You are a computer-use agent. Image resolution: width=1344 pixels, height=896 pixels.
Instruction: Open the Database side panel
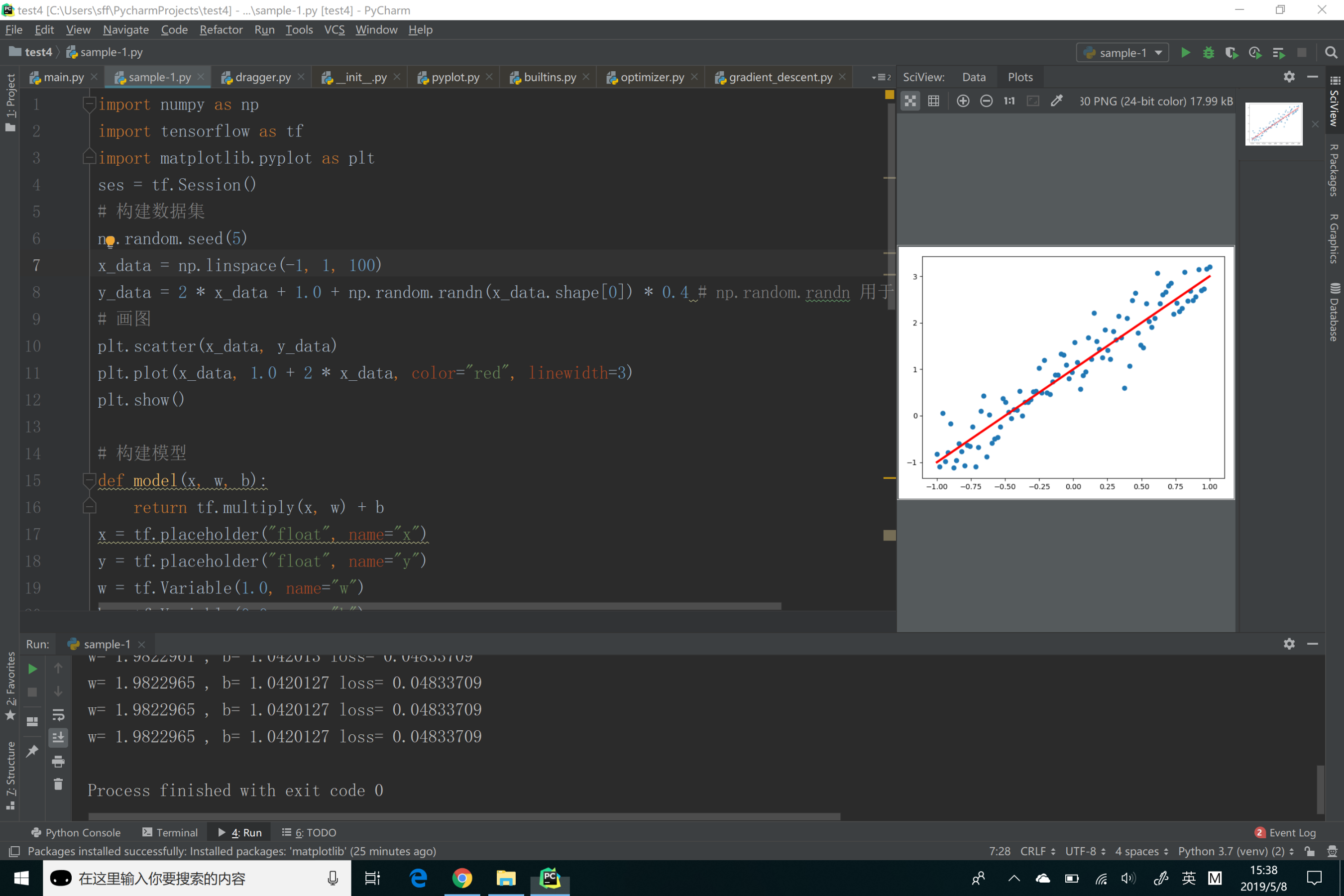click(x=1334, y=312)
